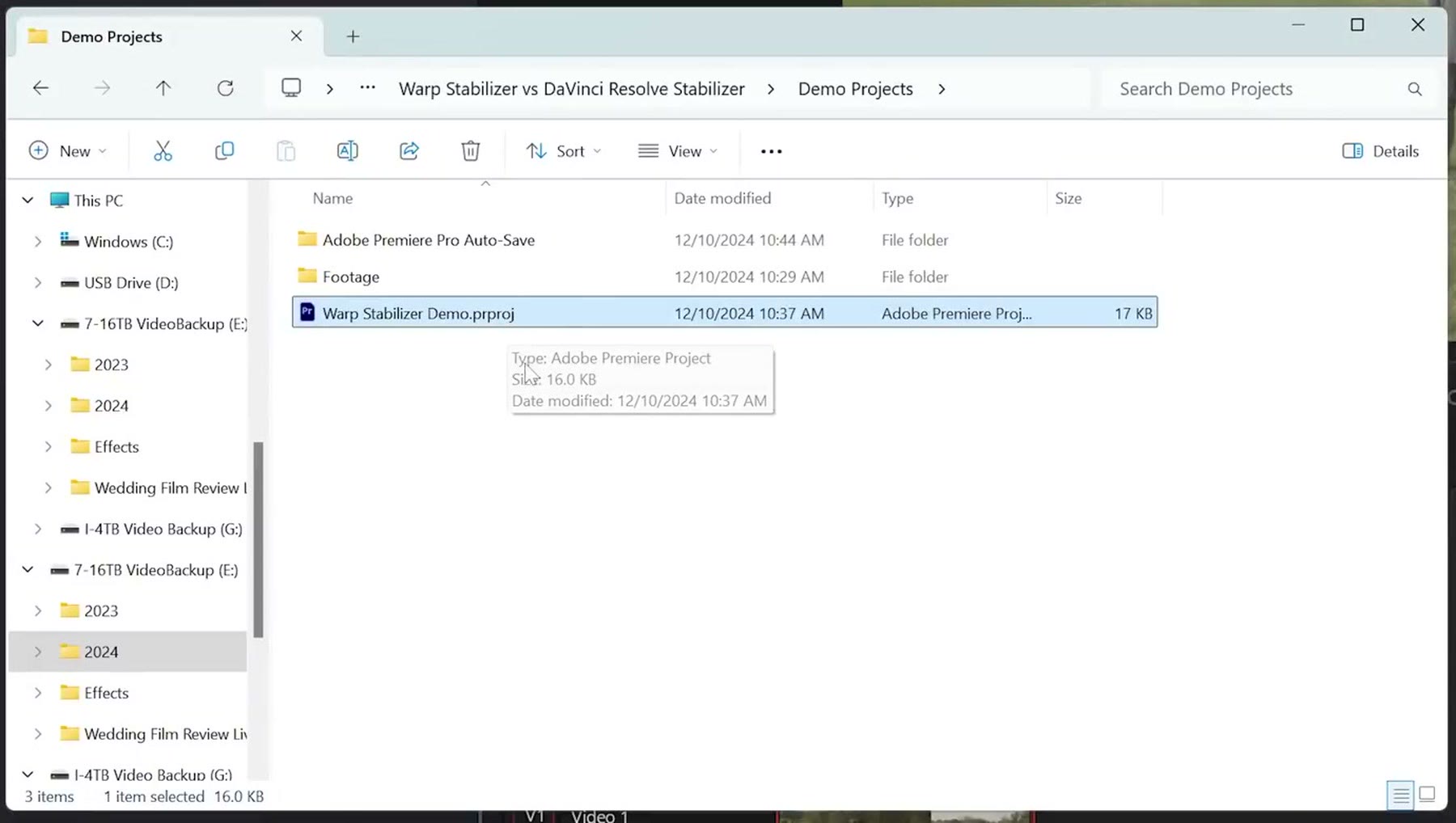Select USB Drive (D:) in navigation tree
1456x823 pixels.
131,283
